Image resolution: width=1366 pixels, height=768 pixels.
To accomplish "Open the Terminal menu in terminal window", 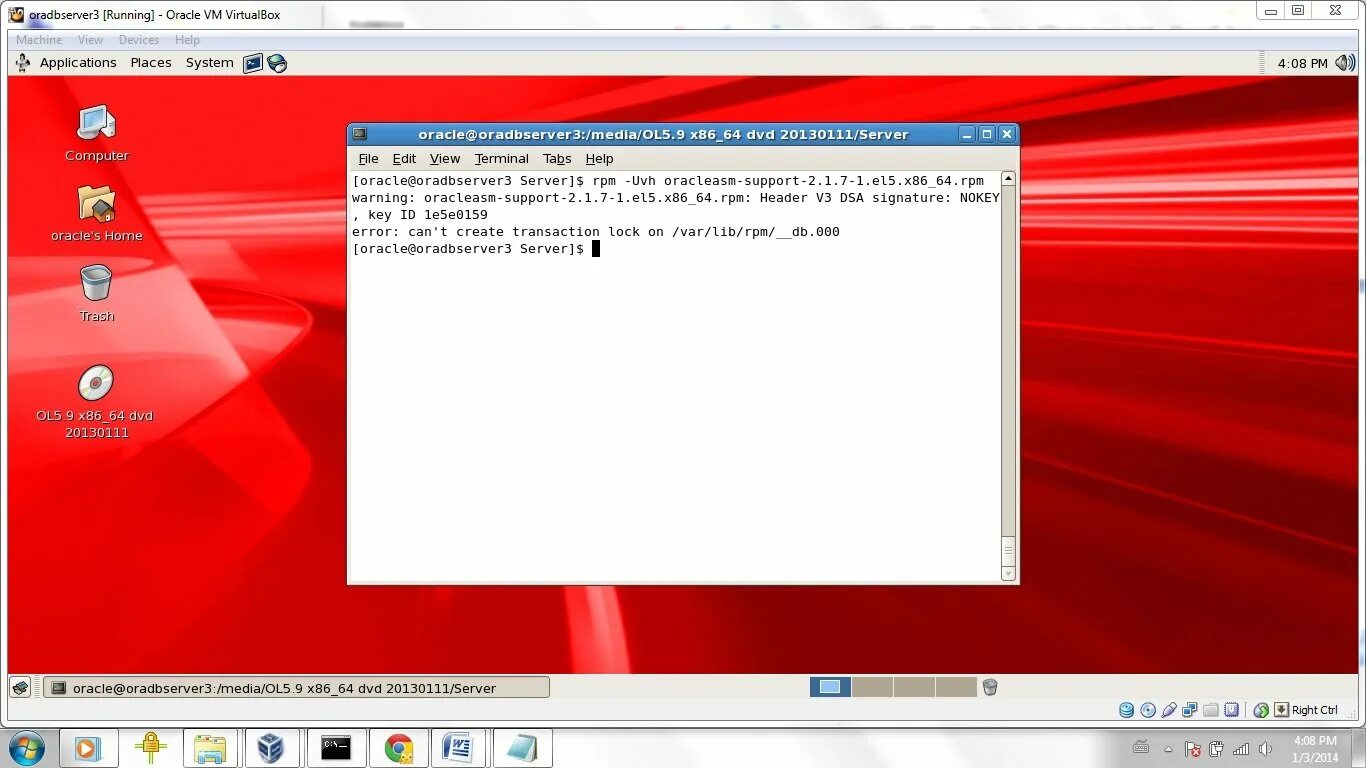I will 502,159.
